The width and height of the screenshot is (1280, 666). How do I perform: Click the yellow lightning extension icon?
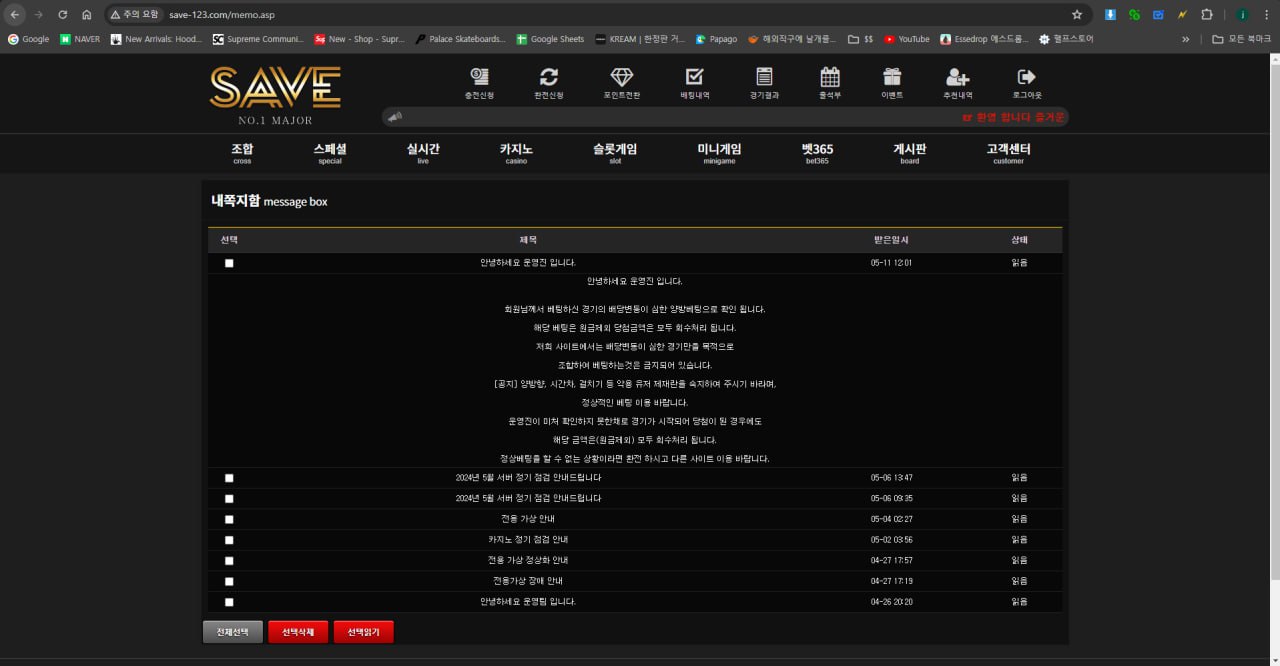(1182, 15)
